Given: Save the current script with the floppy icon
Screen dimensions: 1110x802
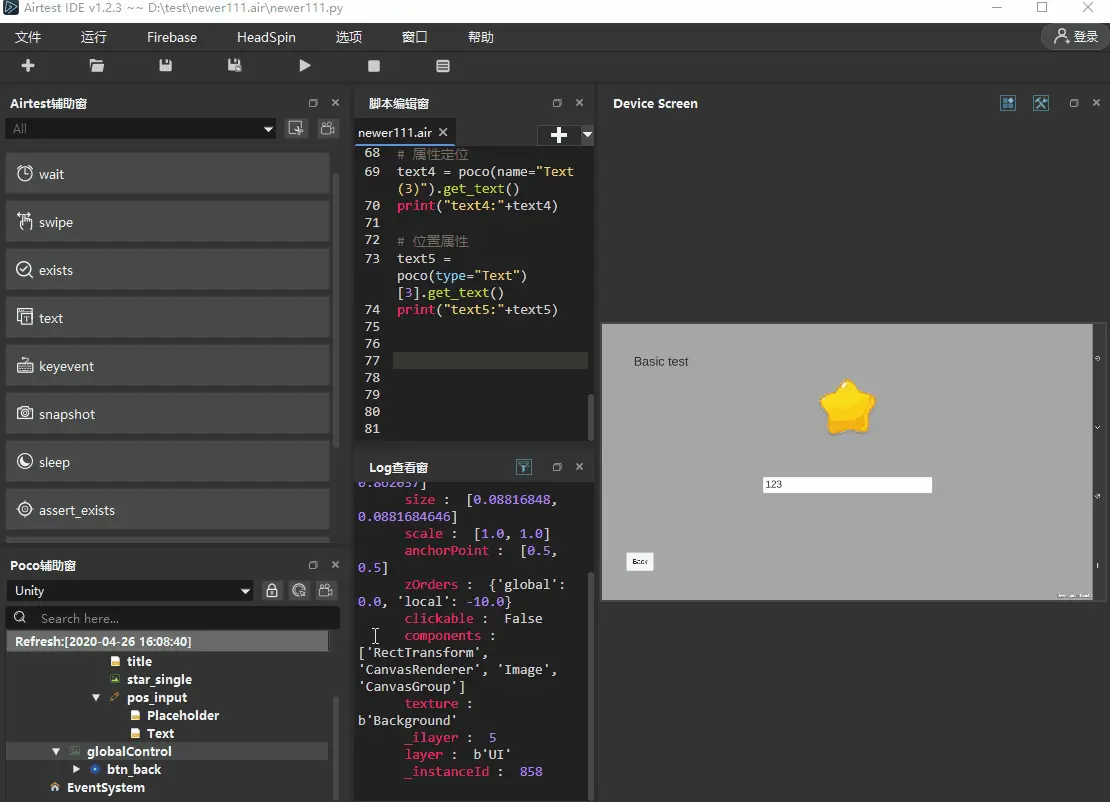Looking at the screenshot, I should point(166,66).
